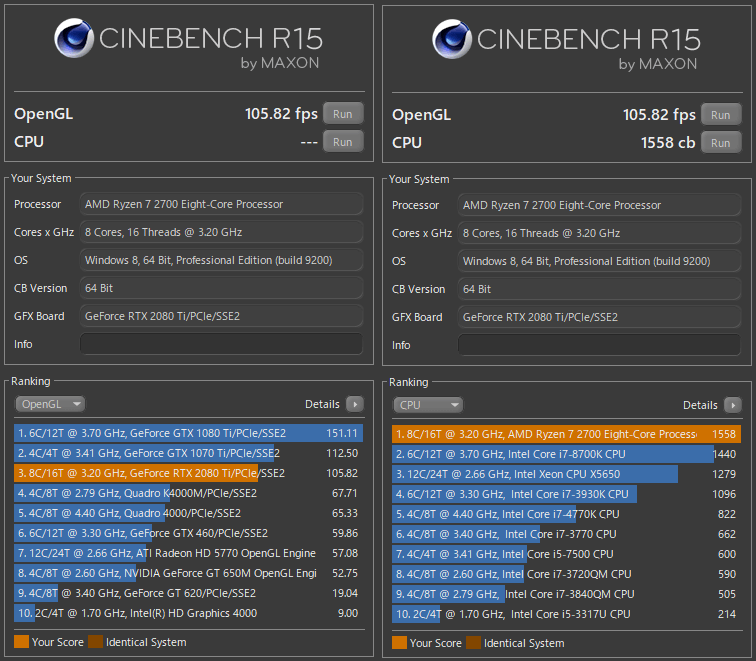Image resolution: width=756 pixels, height=661 pixels.
Task: Click the Info field in right window
Action: (x=599, y=345)
